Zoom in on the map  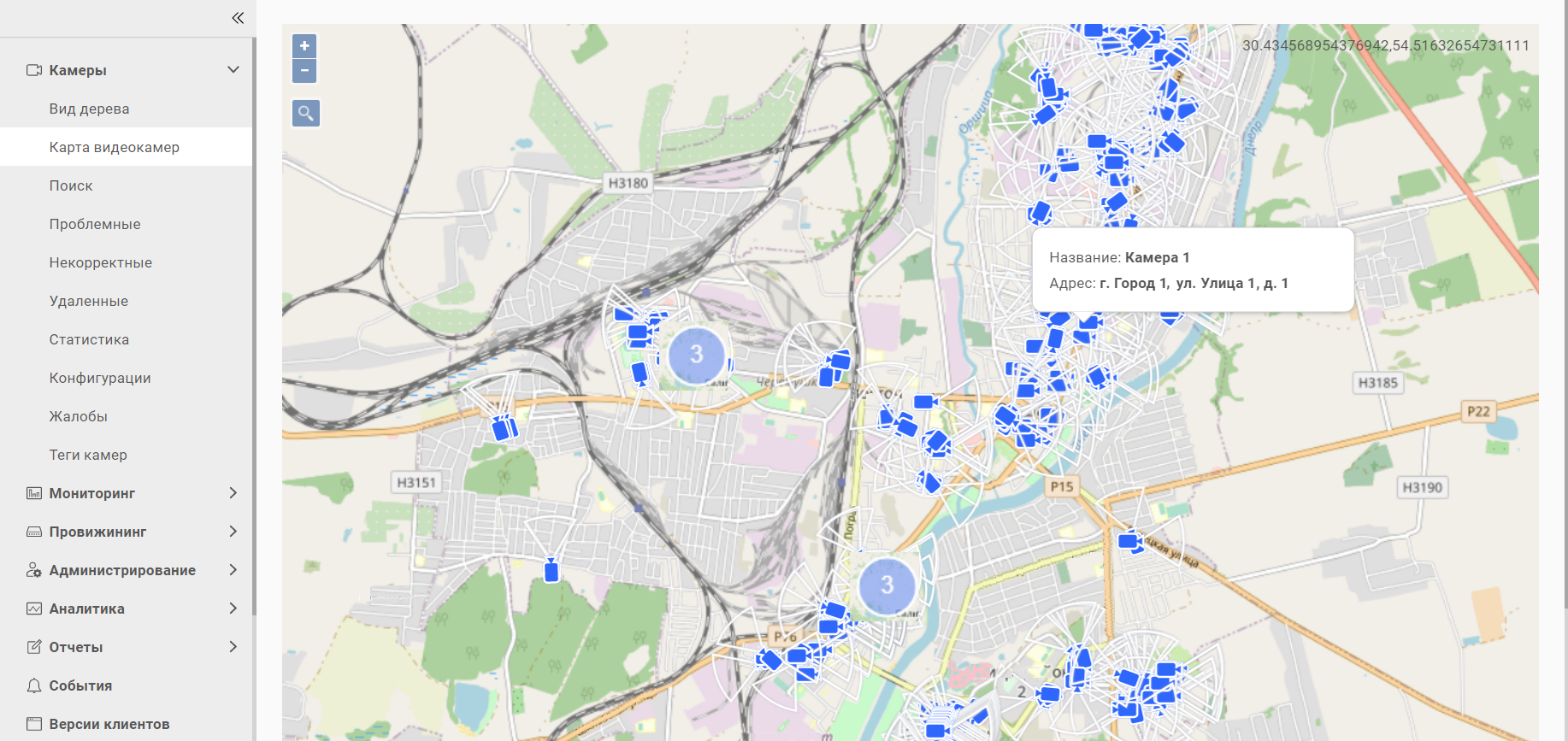tap(304, 46)
